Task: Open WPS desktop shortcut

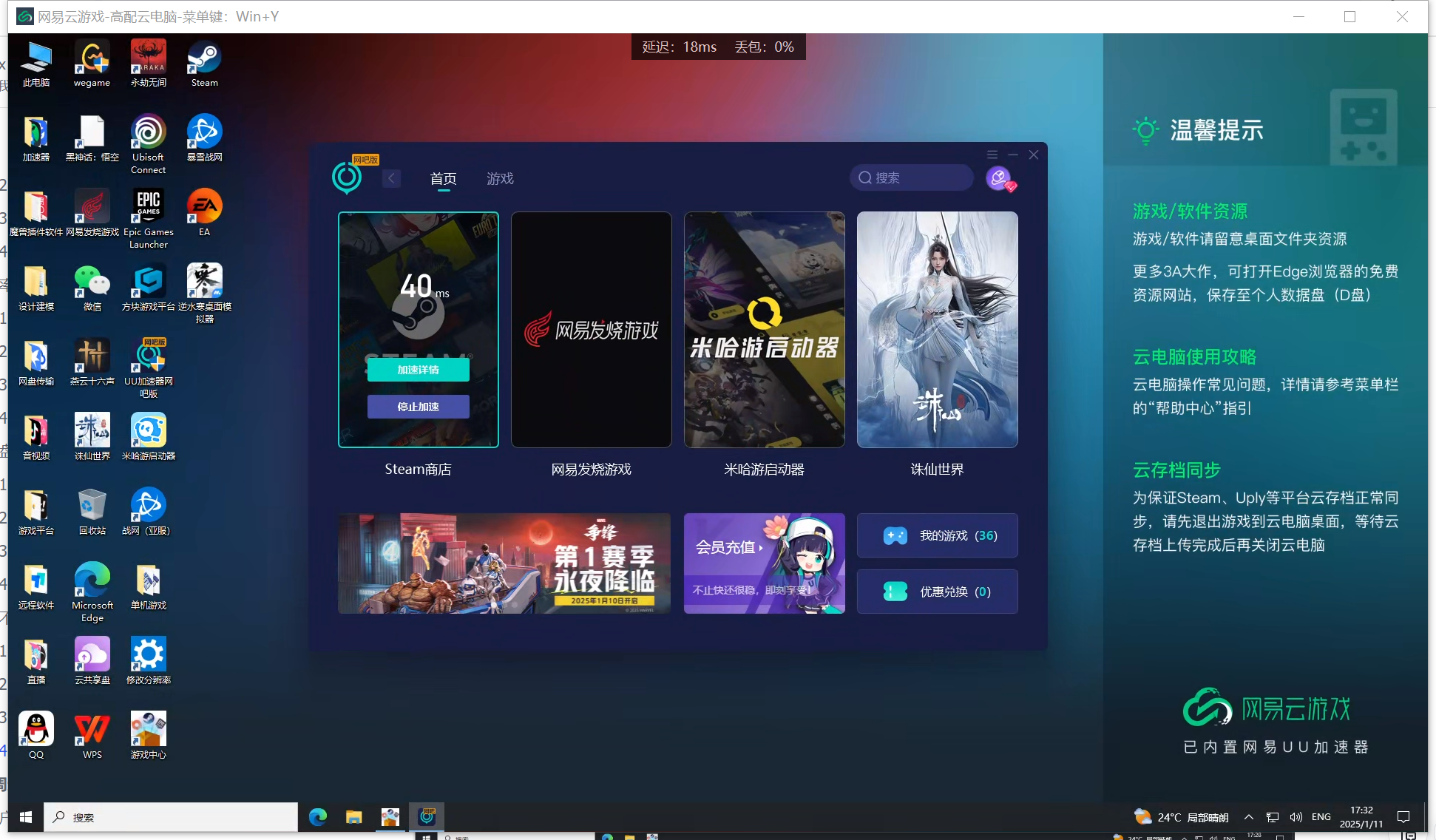Action: click(92, 736)
